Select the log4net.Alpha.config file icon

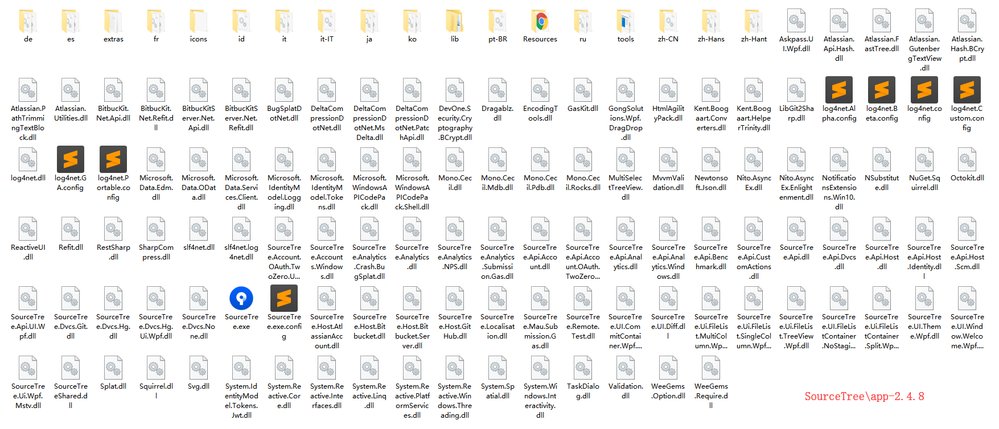[x=839, y=89]
